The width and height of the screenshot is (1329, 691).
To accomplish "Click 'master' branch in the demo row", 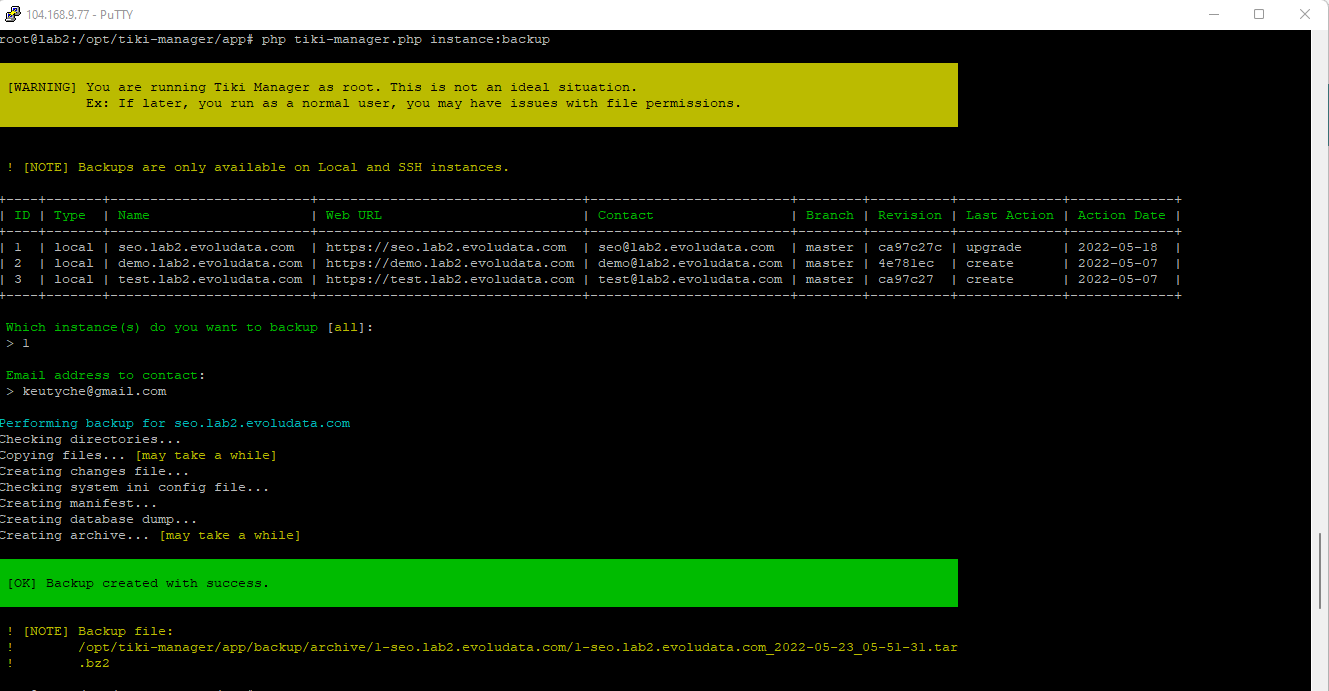I will [x=830, y=263].
